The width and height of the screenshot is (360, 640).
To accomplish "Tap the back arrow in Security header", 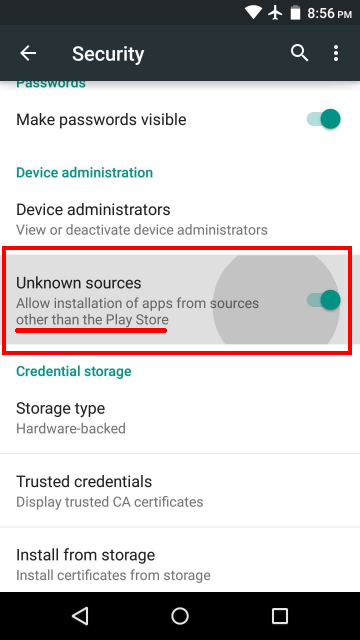I will click(x=28, y=53).
